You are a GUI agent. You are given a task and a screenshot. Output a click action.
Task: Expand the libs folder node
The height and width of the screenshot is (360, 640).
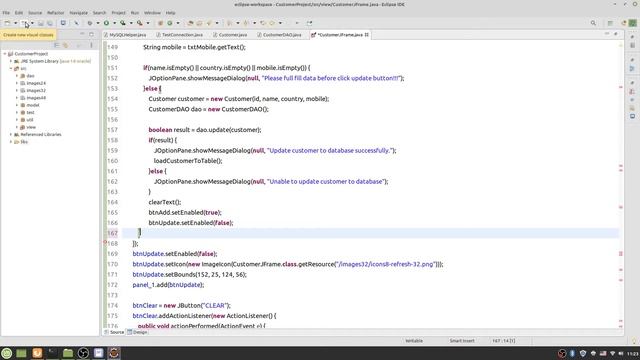[11, 142]
